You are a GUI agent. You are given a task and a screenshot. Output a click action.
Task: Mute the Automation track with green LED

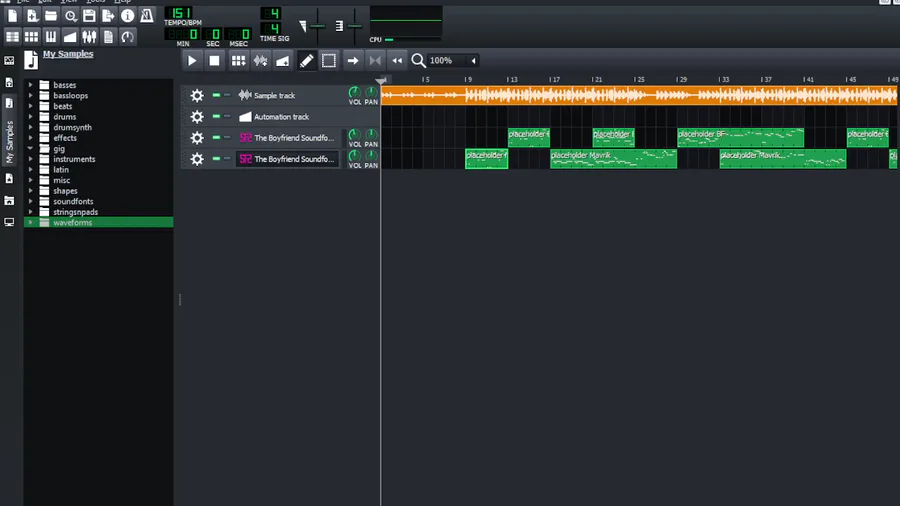(x=216, y=116)
